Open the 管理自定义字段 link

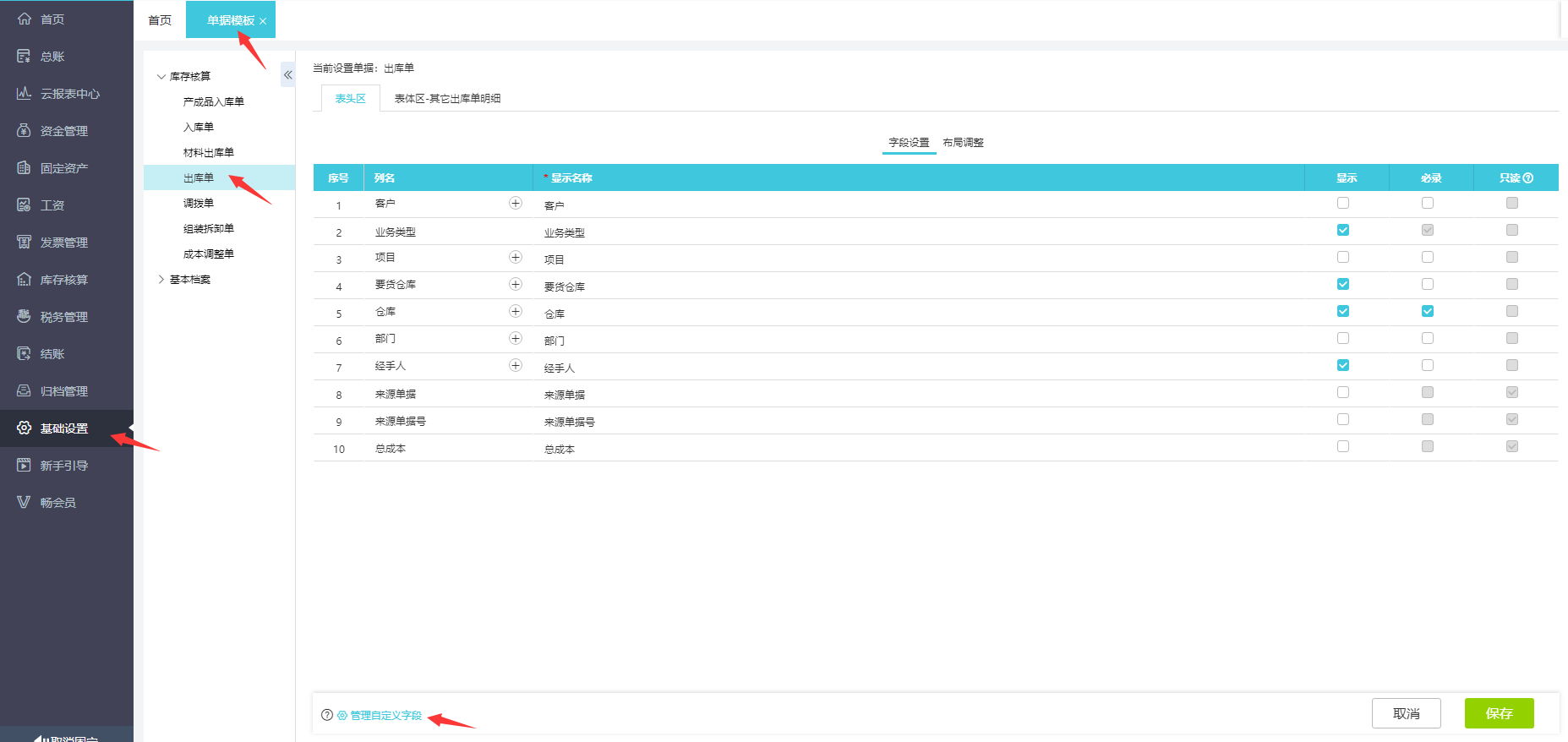[385, 716]
